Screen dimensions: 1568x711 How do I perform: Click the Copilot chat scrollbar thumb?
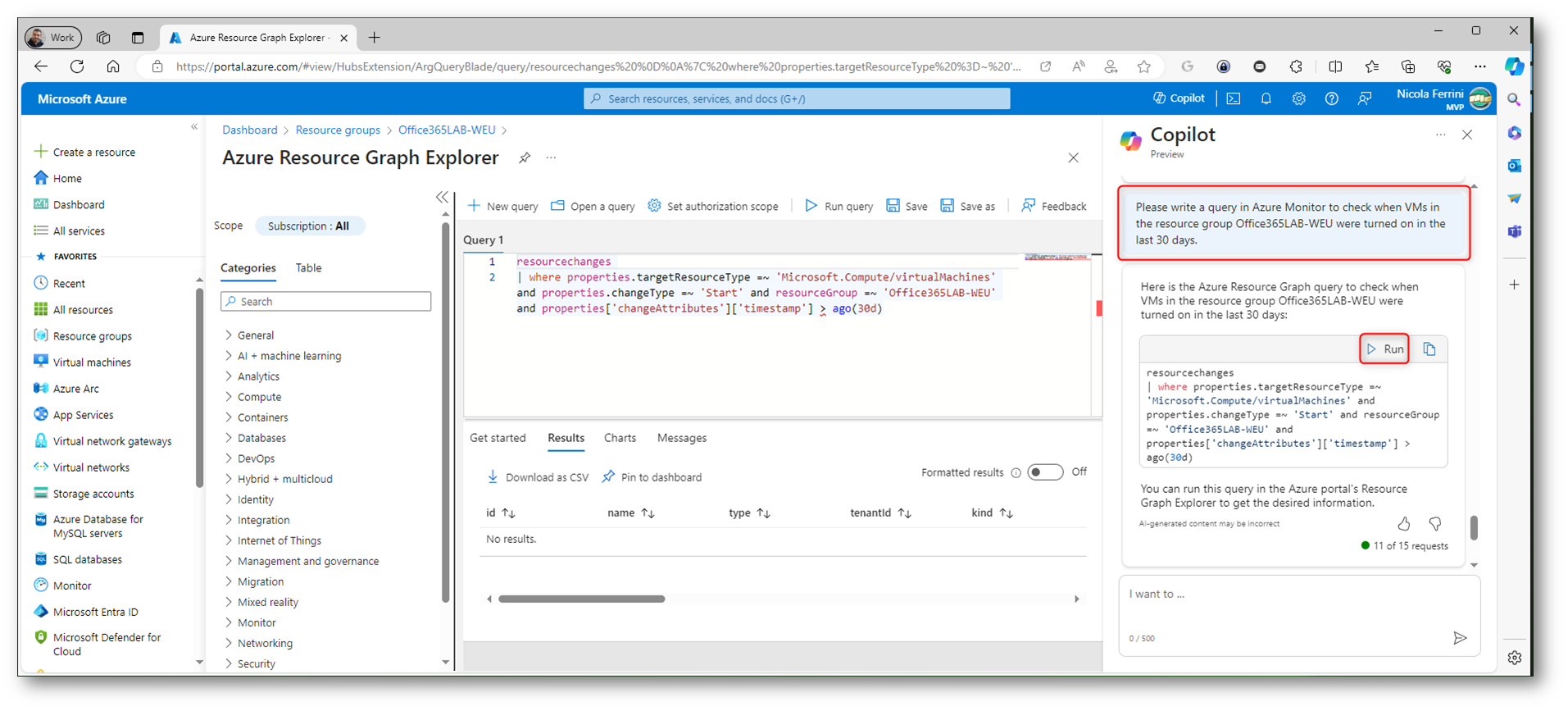click(x=1474, y=527)
